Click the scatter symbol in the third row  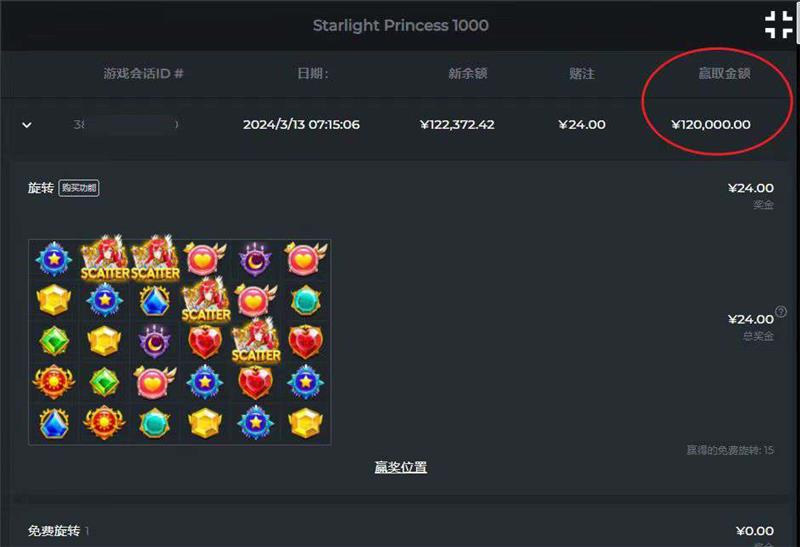click(x=256, y=340)
